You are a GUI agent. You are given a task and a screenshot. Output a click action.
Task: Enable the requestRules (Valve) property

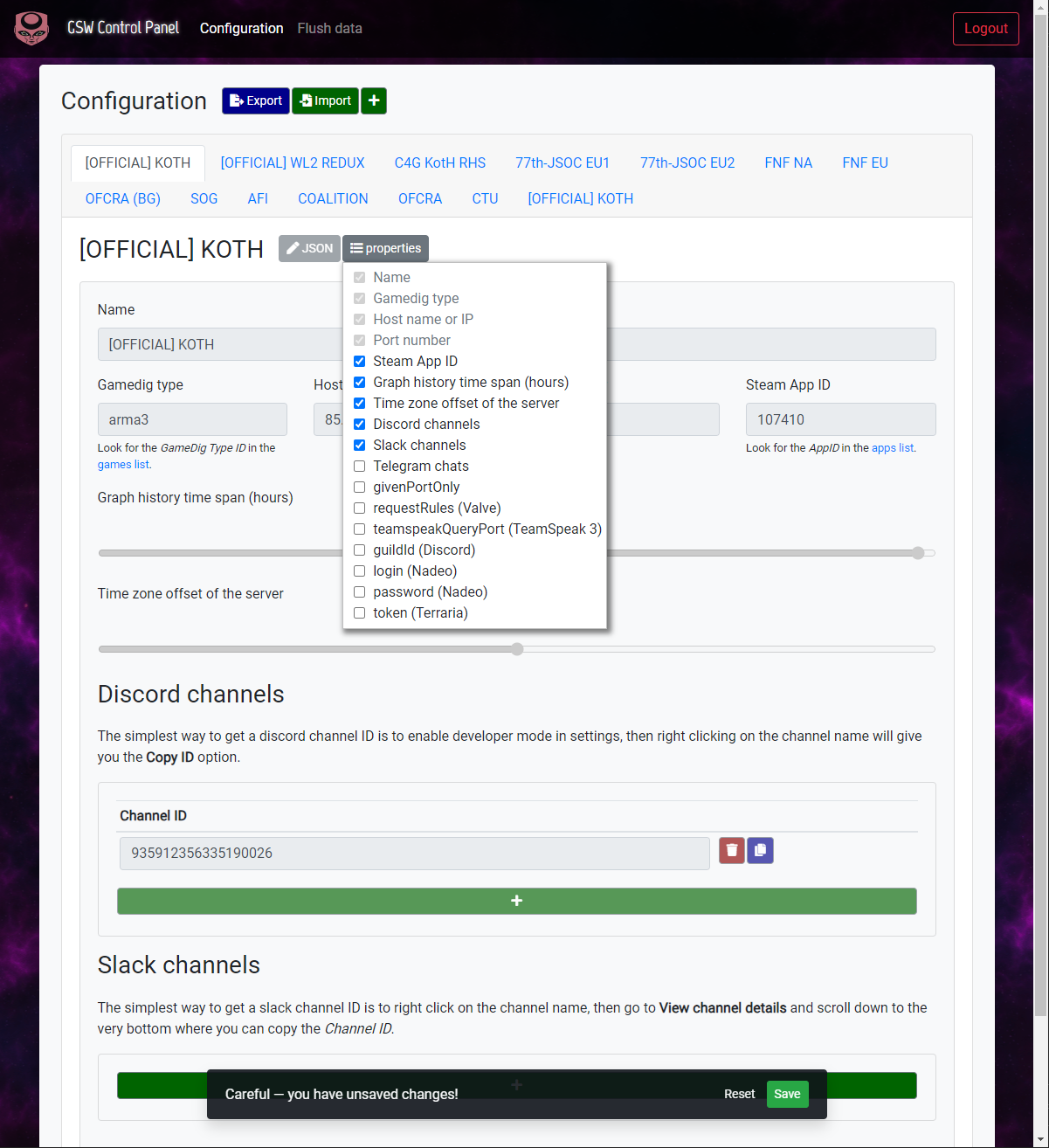pos(359,508)
